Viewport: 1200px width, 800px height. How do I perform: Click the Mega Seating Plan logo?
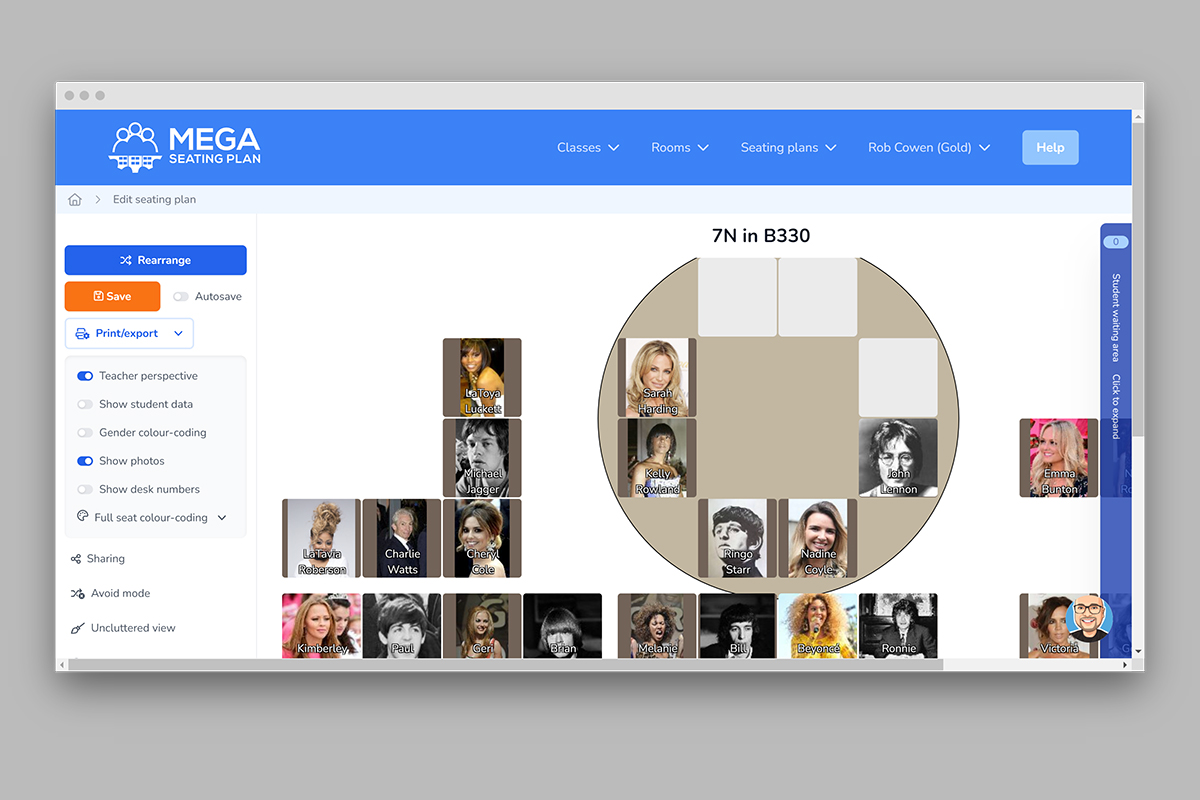185,146
